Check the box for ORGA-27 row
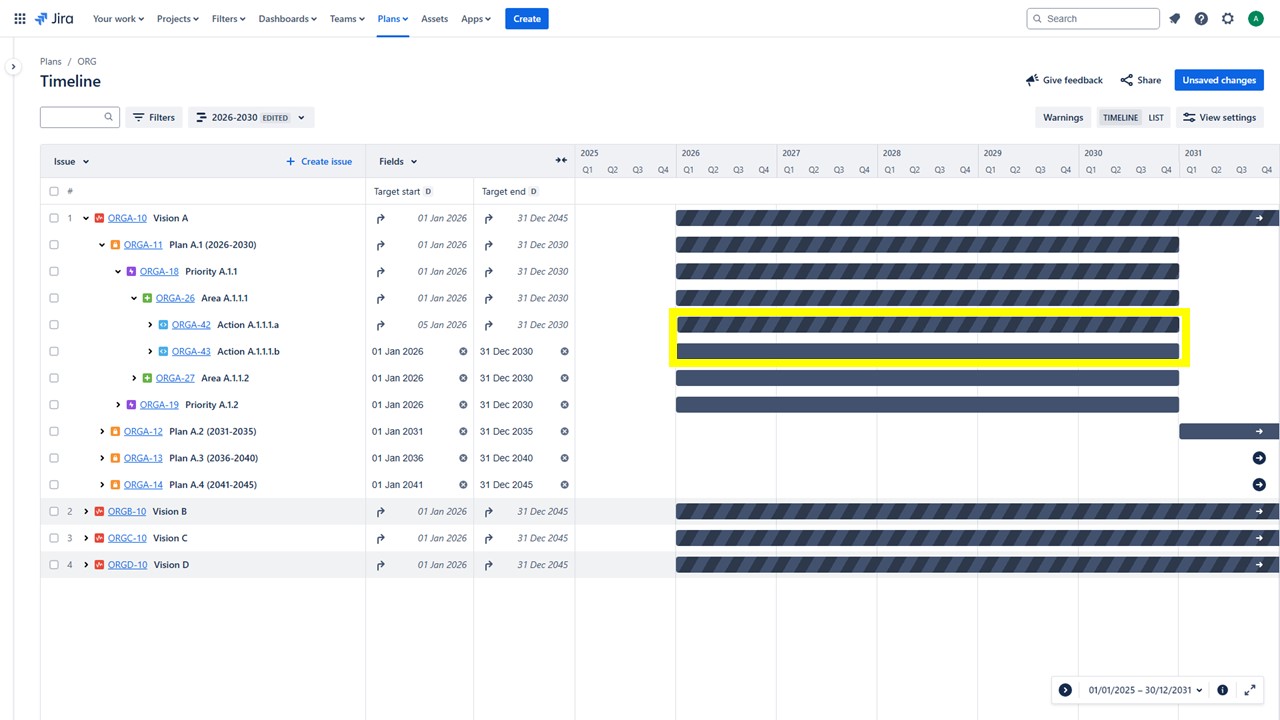1280x720 pixels. coord(54,378)
